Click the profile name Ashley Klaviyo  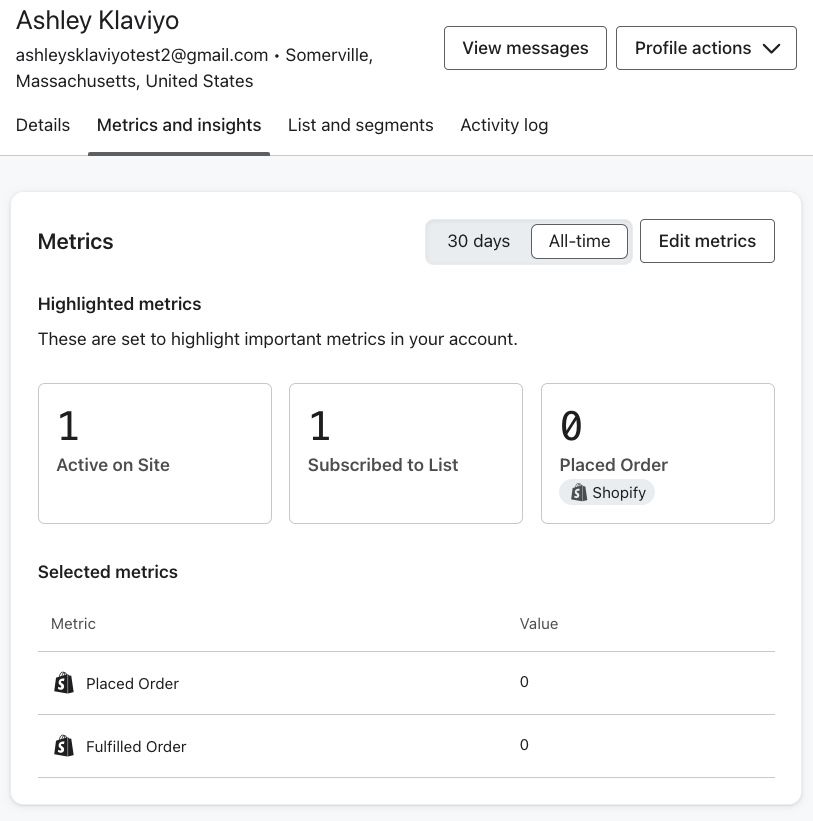click(x=97, y=20)
